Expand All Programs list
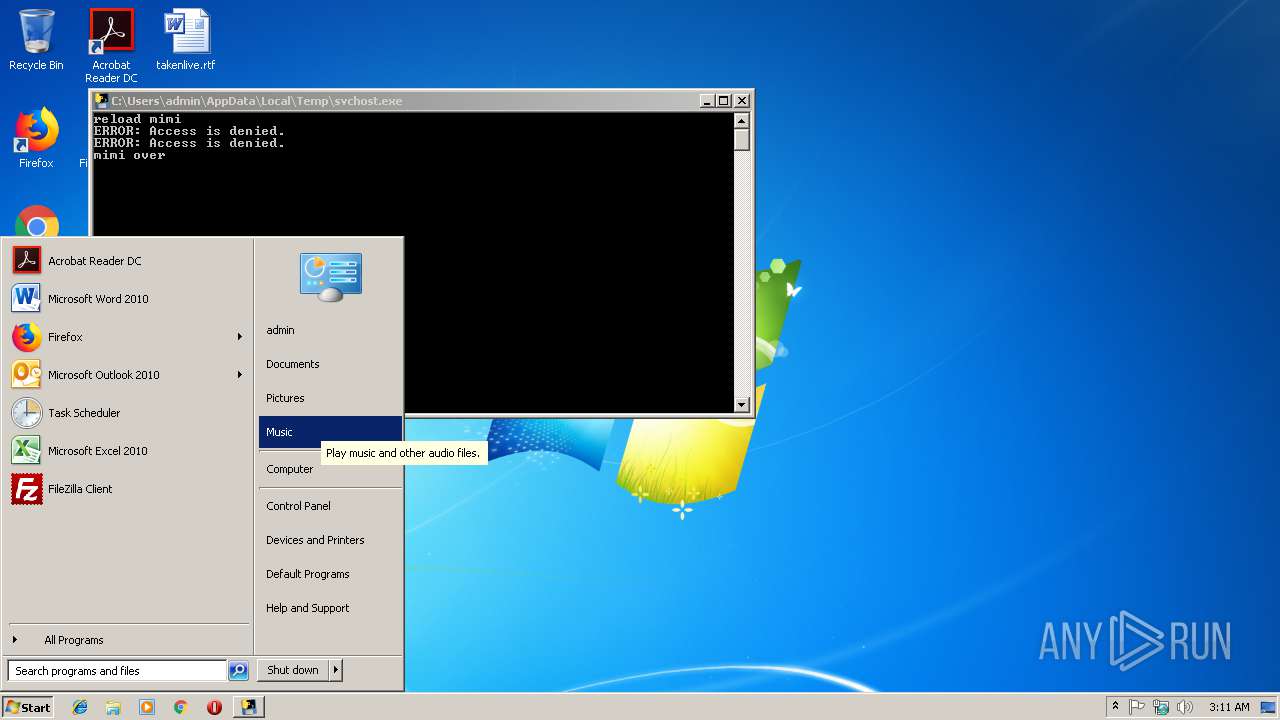The image size is (1280, 720). 127,640
